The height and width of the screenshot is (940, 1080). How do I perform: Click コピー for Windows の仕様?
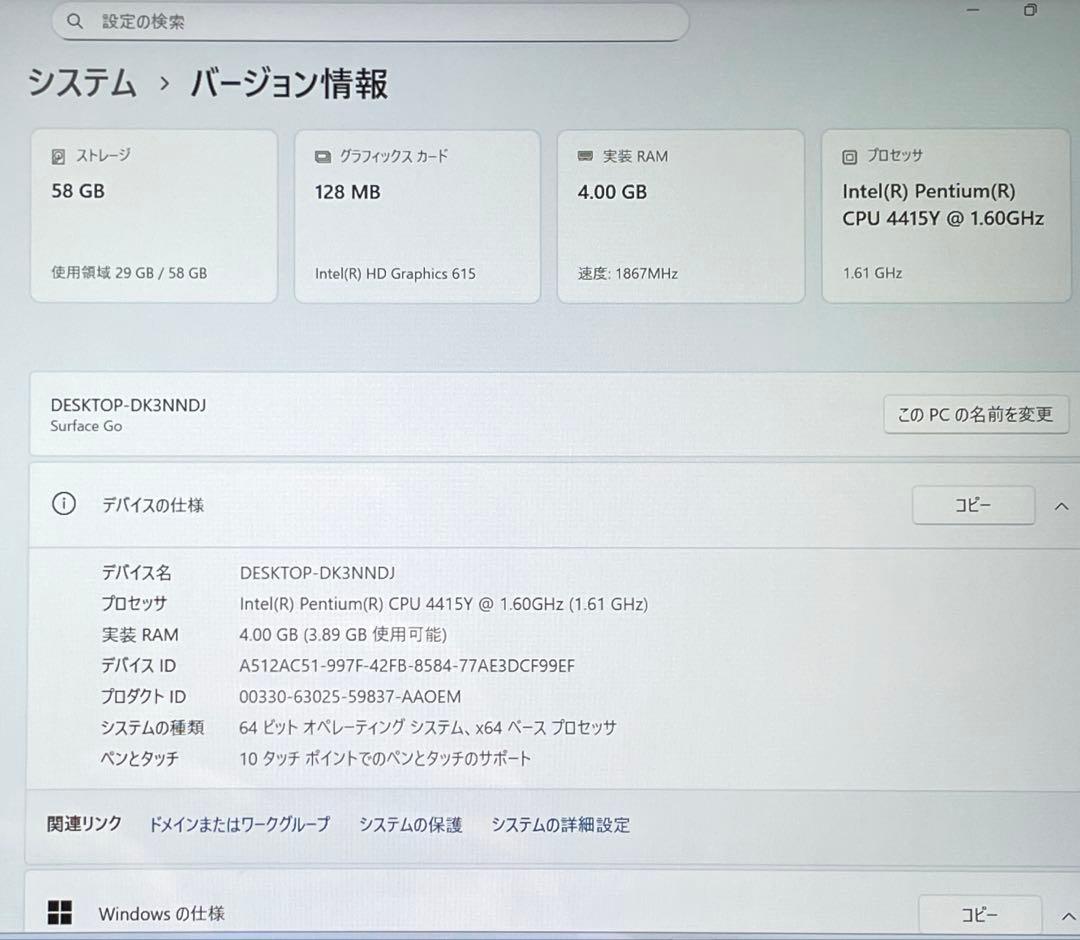[980, 913]
